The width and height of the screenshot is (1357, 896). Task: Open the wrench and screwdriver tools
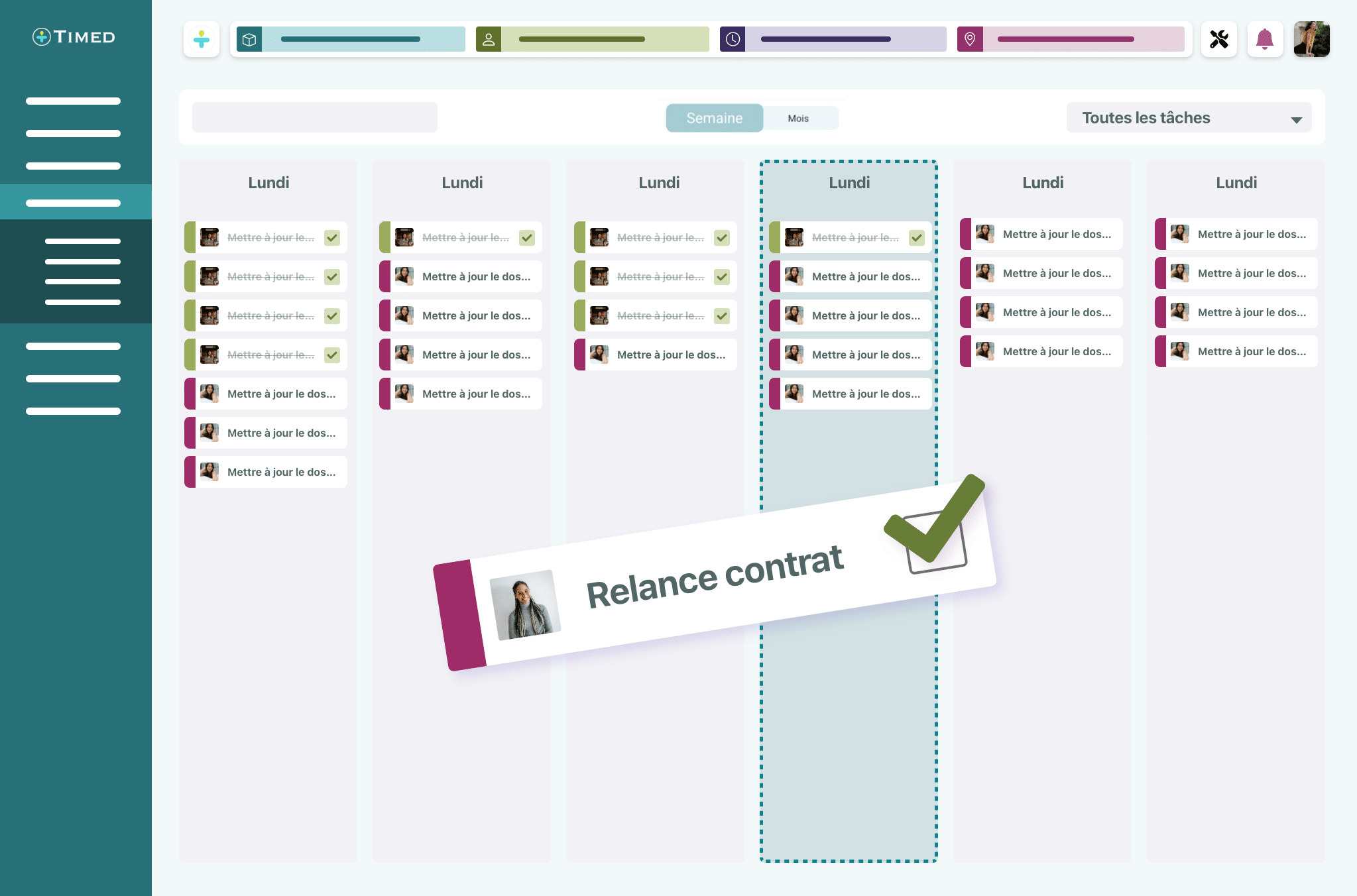pos(1218,40)
